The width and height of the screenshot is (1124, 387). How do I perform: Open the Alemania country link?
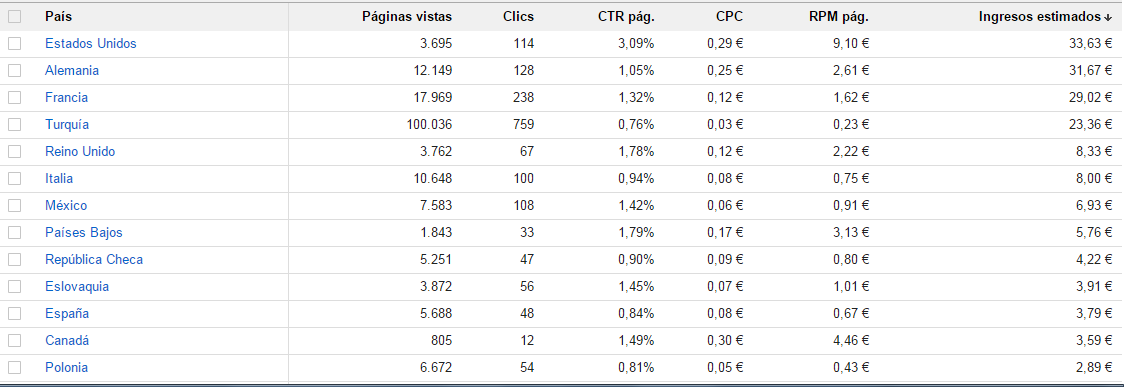(72, 71)
